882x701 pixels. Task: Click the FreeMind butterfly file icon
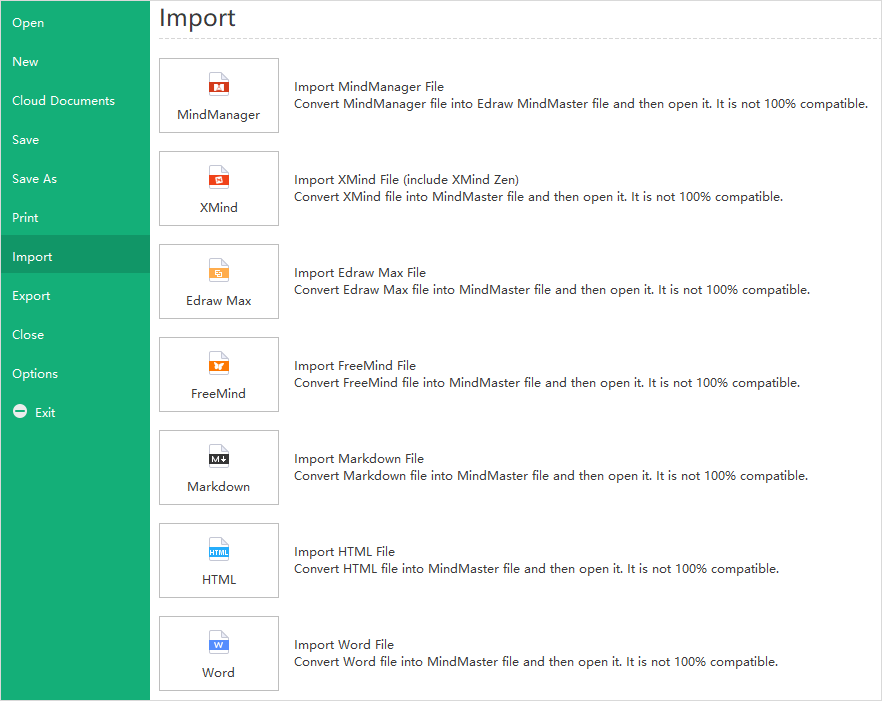point(218,364)
